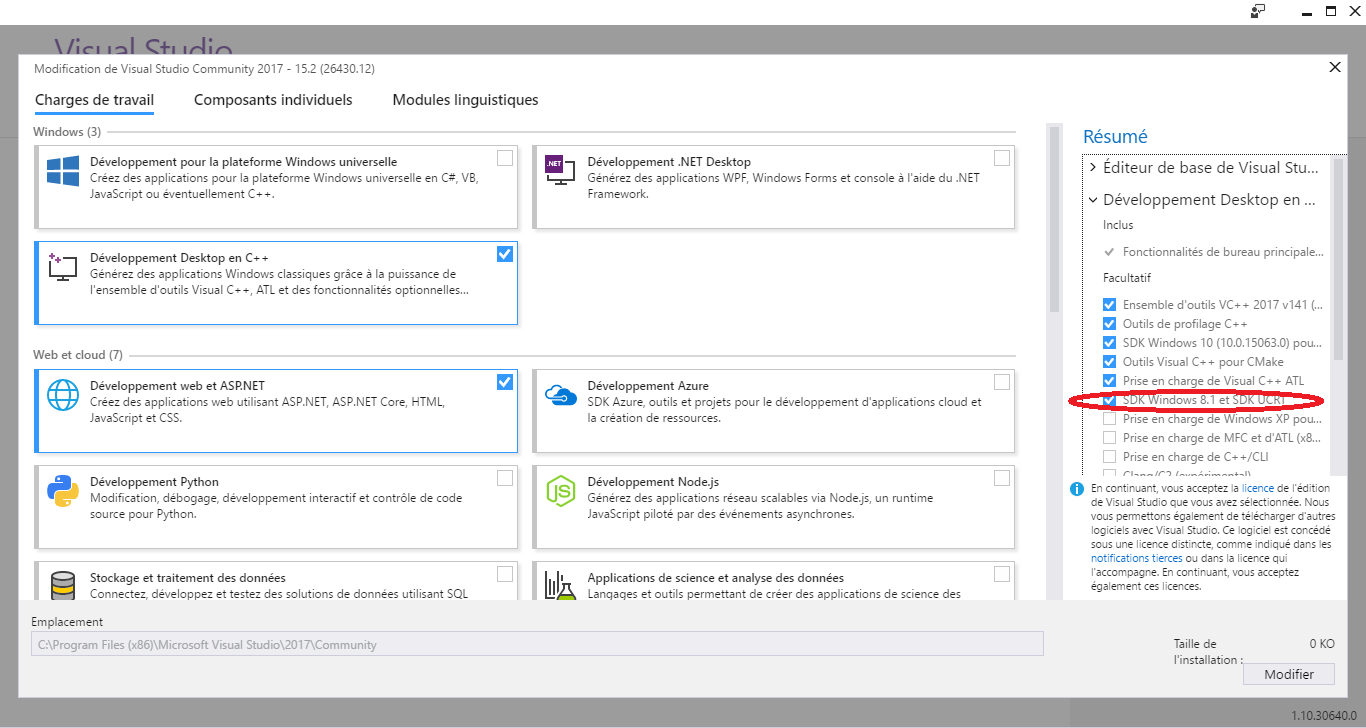Image resolution: width=1366 pixels, height=728 pixels.
Task: Click the .NET Desktop workload icon
Action: point(560,168)
